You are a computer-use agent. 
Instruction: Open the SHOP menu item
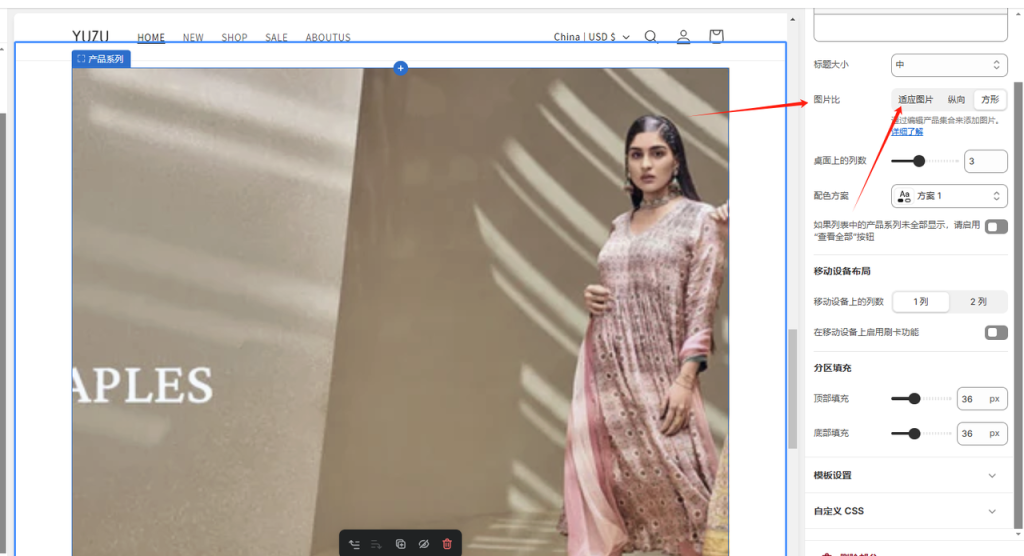(x=234, y=38)
